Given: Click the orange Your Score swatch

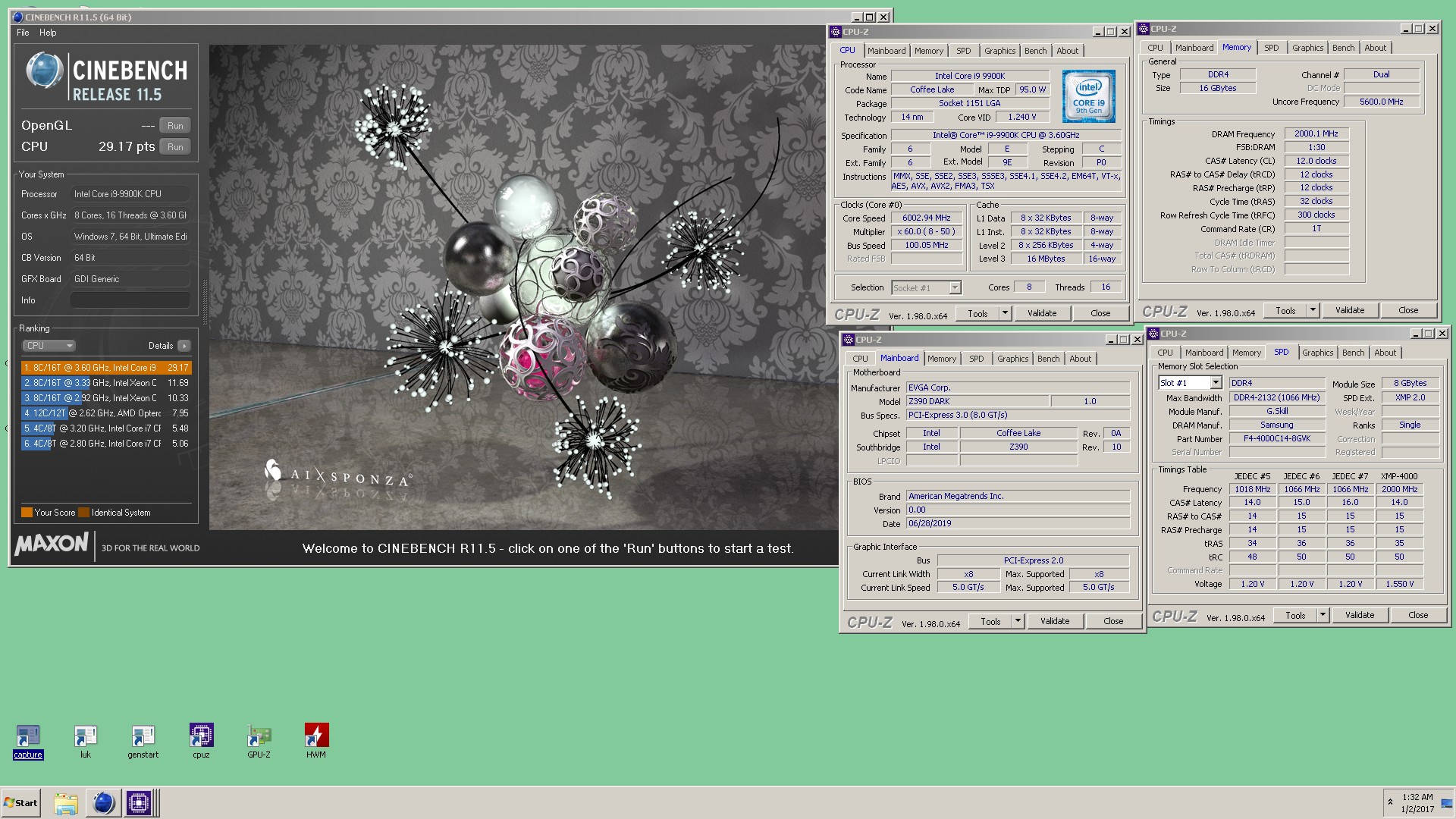Looking at the screenshot, I should 27,513.
